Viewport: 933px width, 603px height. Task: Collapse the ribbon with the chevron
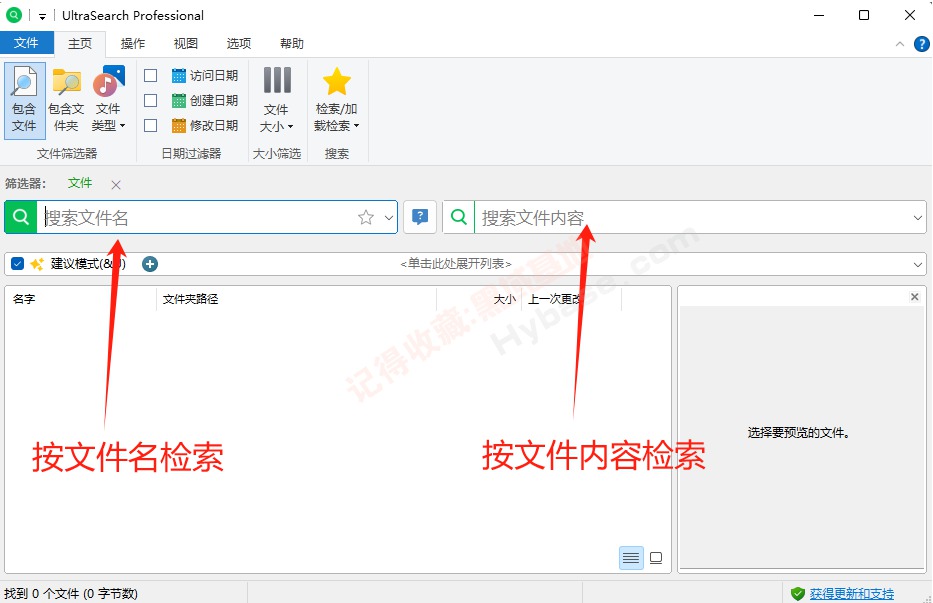[x=900, y=44]
